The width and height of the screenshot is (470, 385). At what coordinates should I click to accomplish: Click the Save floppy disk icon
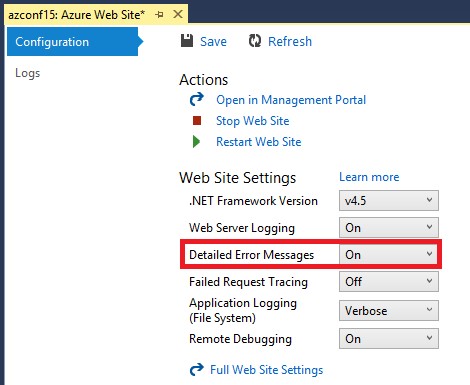pos(187,41)
